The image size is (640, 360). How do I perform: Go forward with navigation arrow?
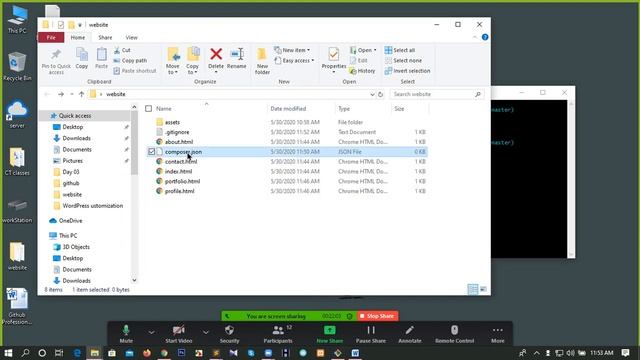click(x=61, y=94)
